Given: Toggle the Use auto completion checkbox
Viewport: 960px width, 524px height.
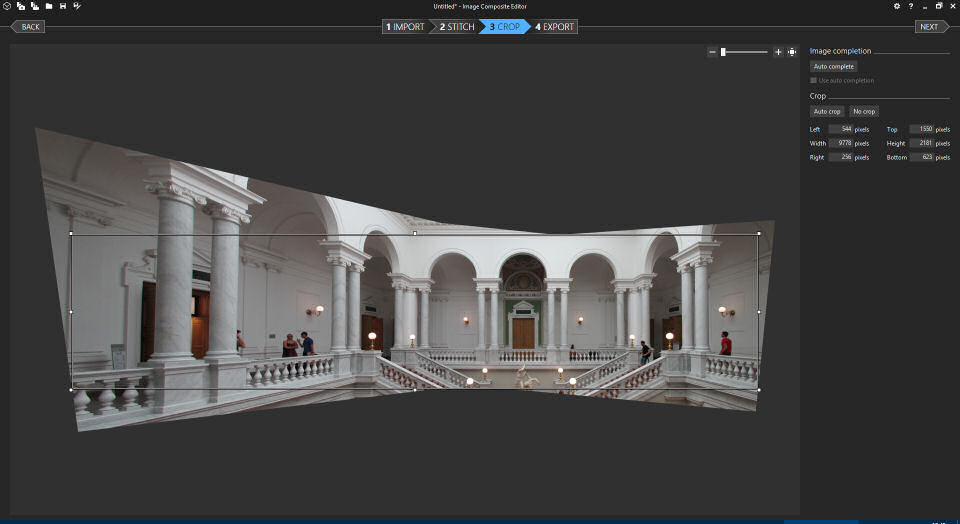Looking at the screenshot, I should (x=813, y=80).
